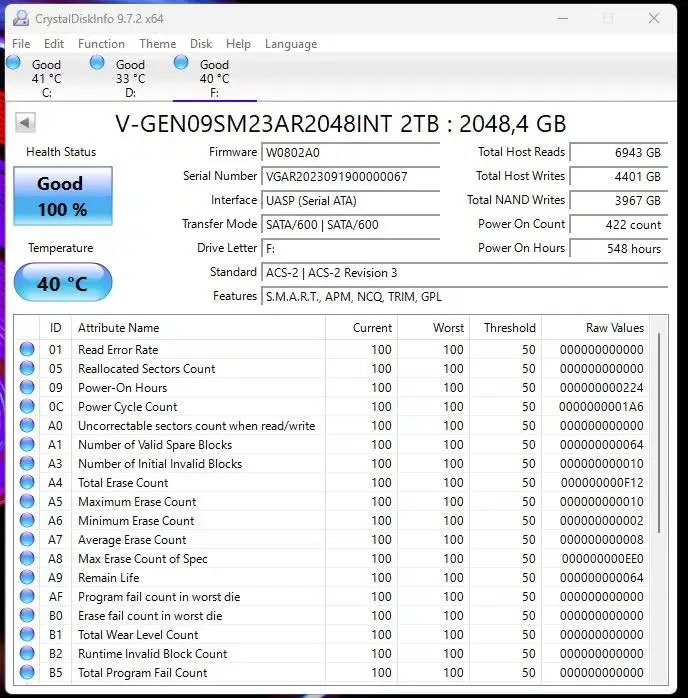688x698 pixels.
Task: Click the Total Host Reads value 6943 GB
Action: tap(619, 153)
